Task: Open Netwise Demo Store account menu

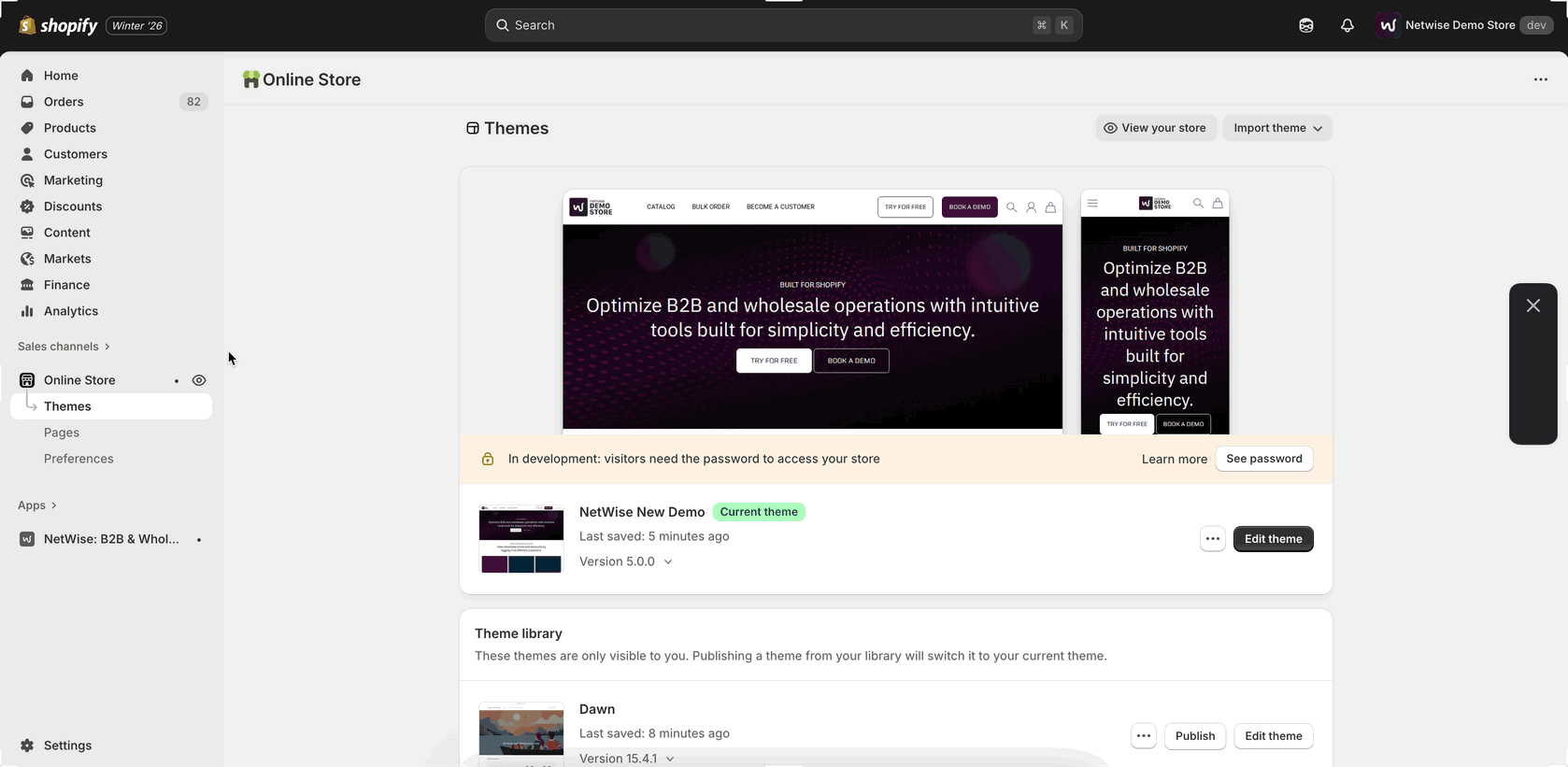Action: tap(1464, 25)
